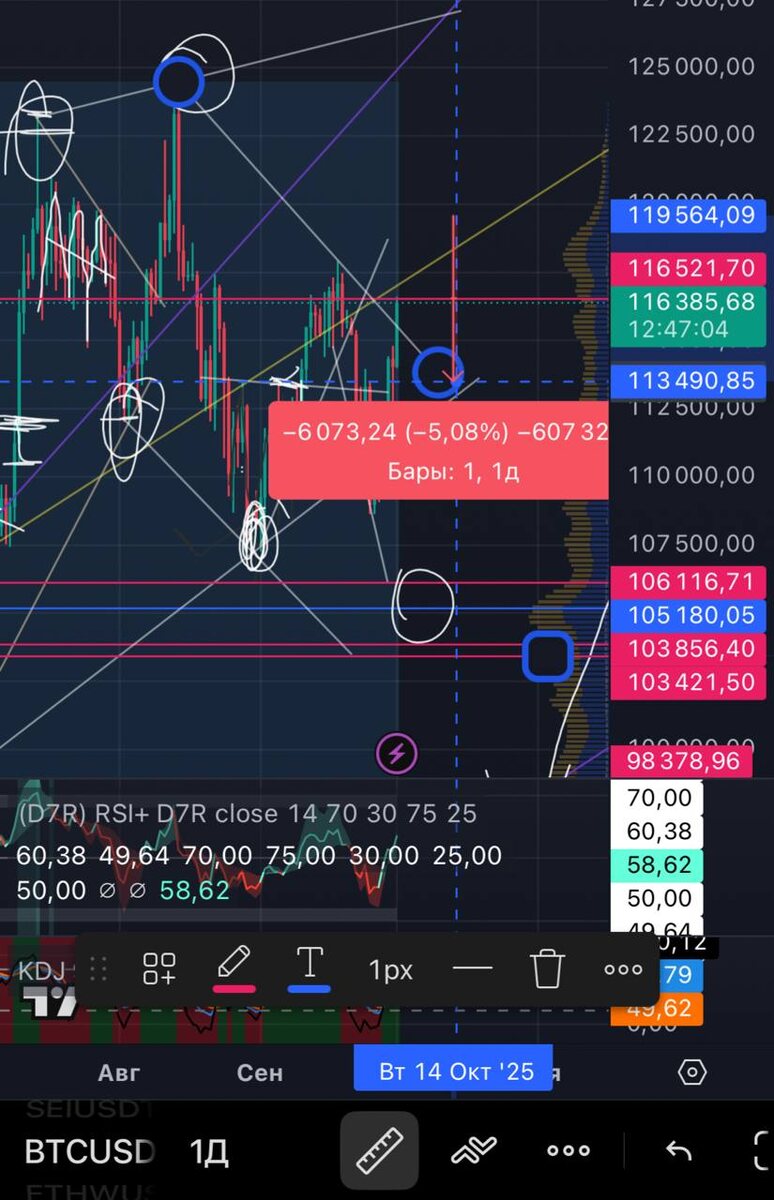Viewport: 774px width, 1200px height.
Task: Select the 116 521,70 red price label
Action: pyautogui.click(x=687, y=268)
